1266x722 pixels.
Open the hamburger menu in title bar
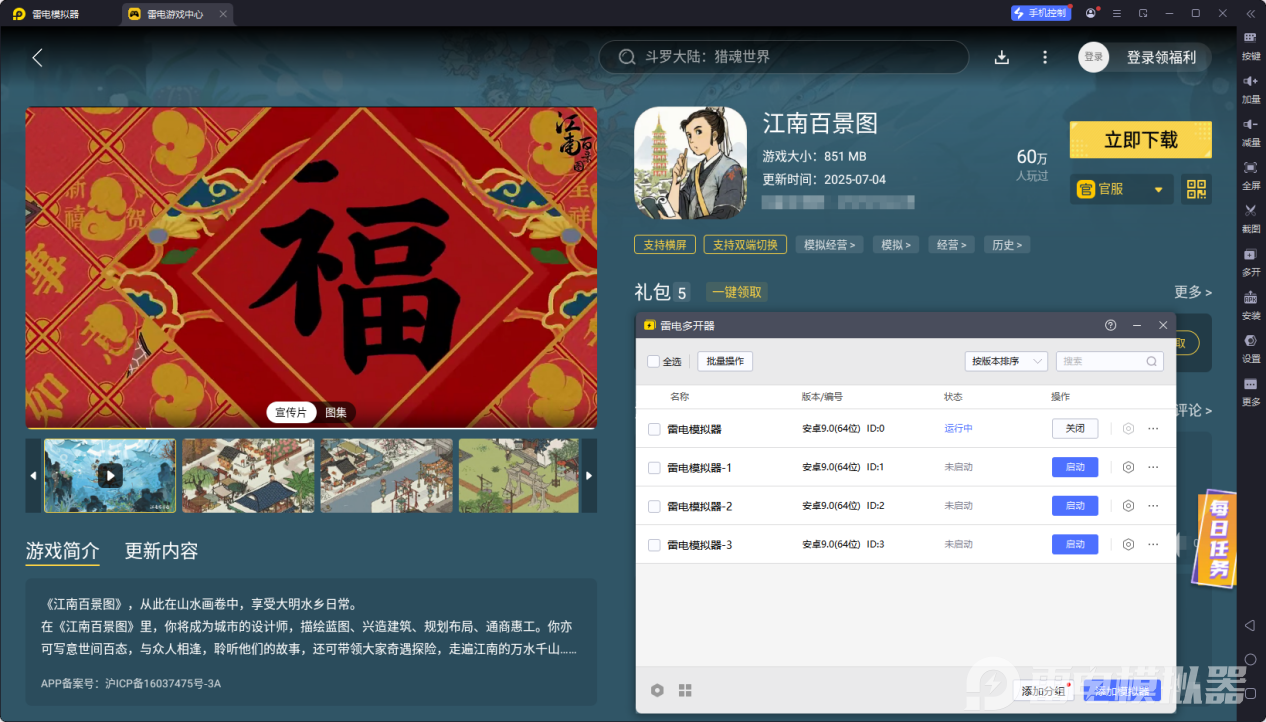tap(1117, 13)
